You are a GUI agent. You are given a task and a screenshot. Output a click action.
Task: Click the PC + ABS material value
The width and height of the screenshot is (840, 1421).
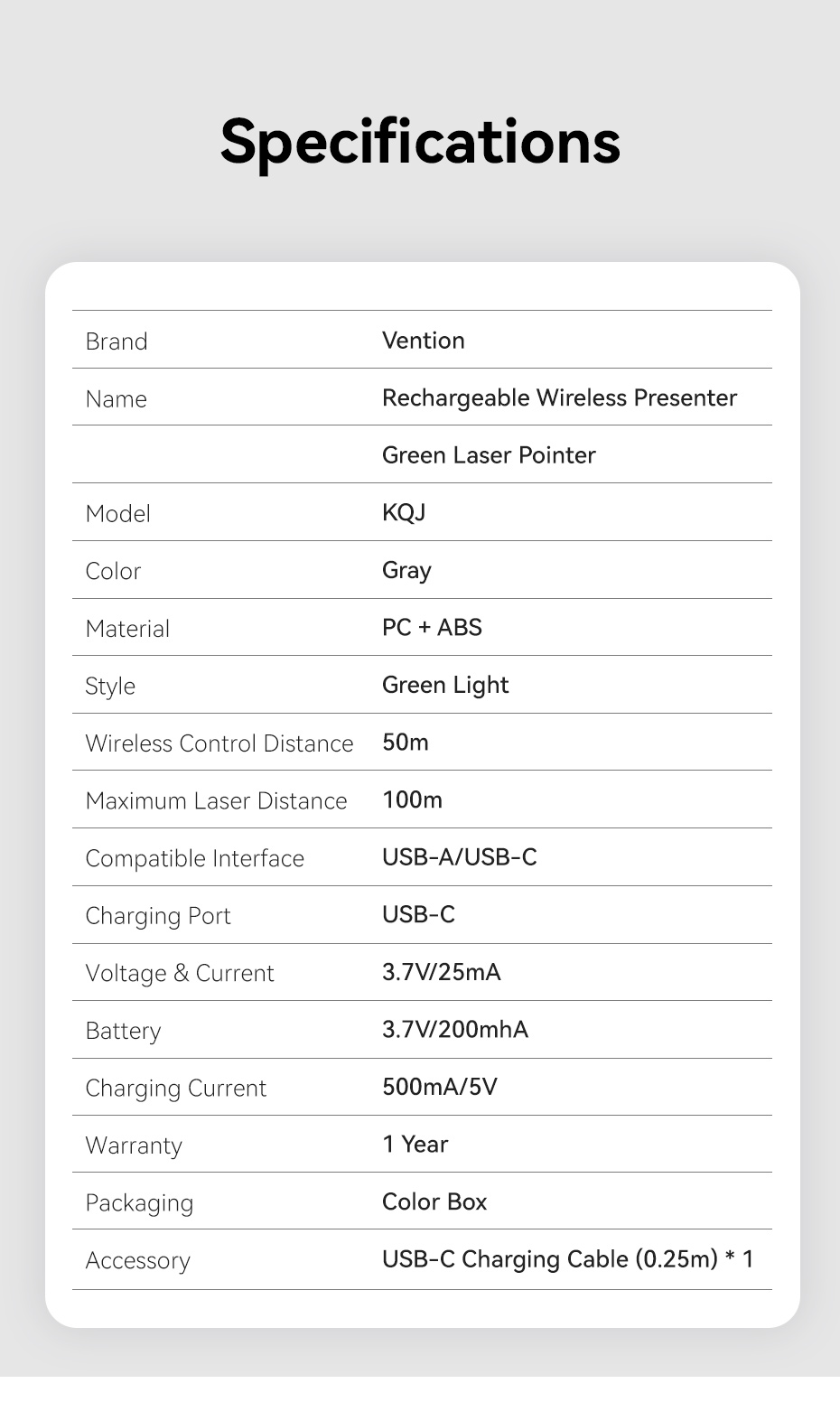click(432, 628)
